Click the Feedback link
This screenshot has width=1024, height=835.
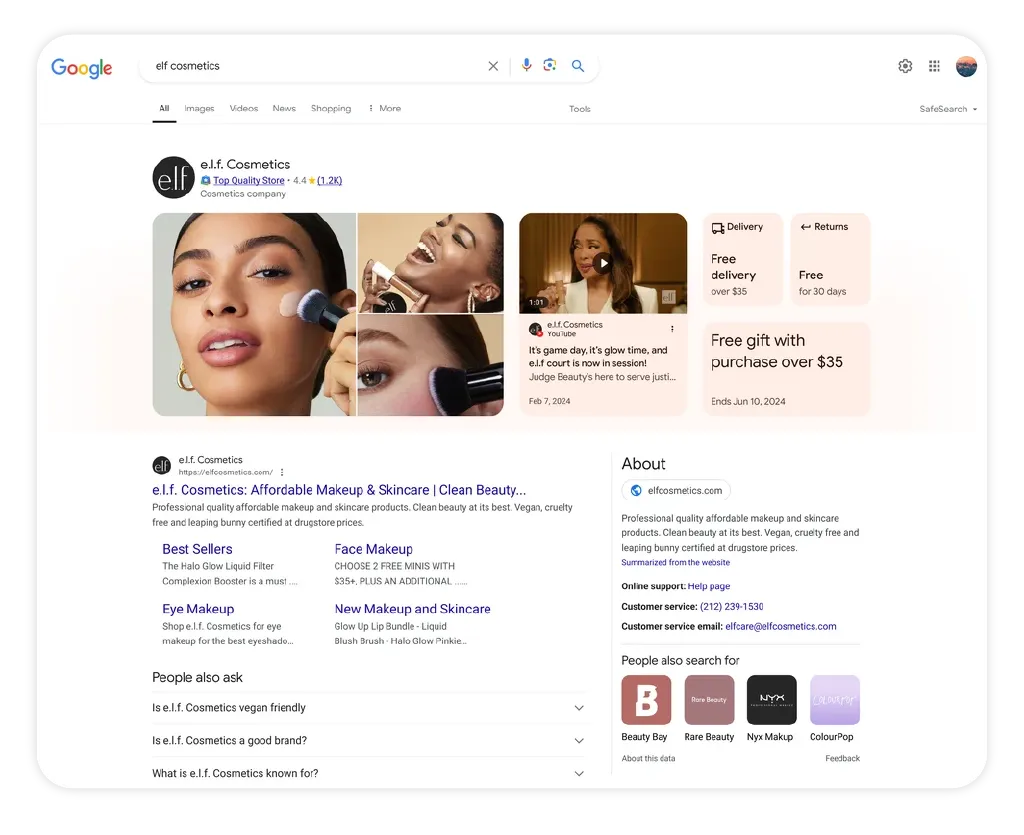(842, 758)
